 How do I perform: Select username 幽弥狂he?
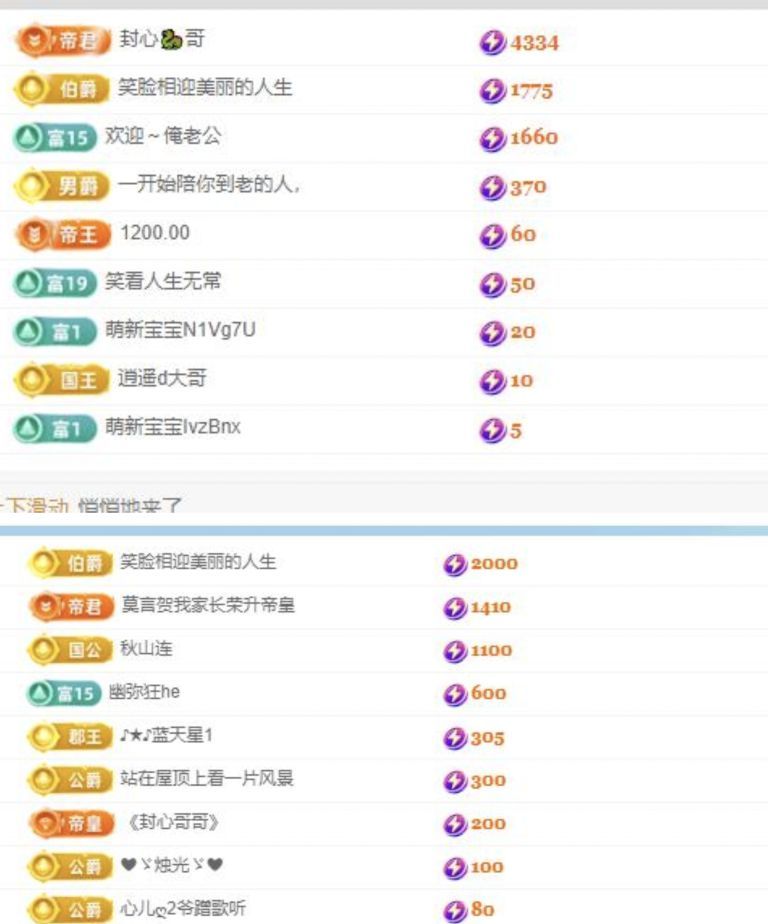[x=144, y=691]
